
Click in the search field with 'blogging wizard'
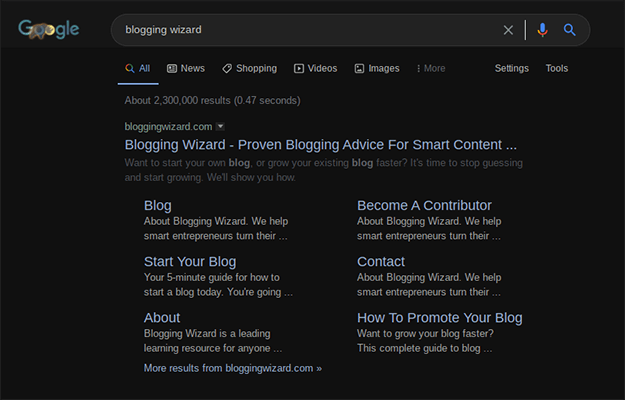click(300, 30)
